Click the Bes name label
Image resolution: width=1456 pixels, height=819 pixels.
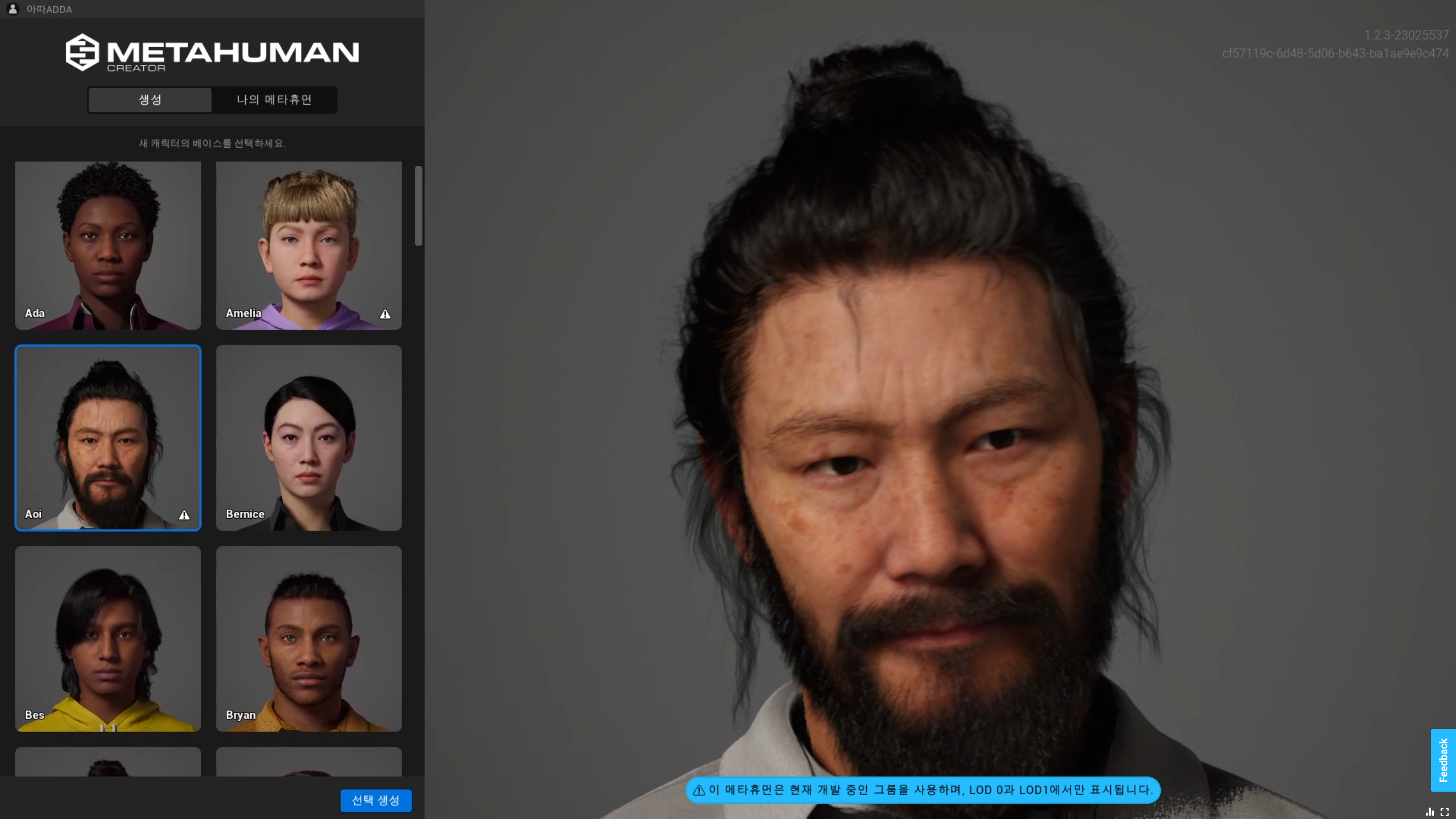coord(35,715)
